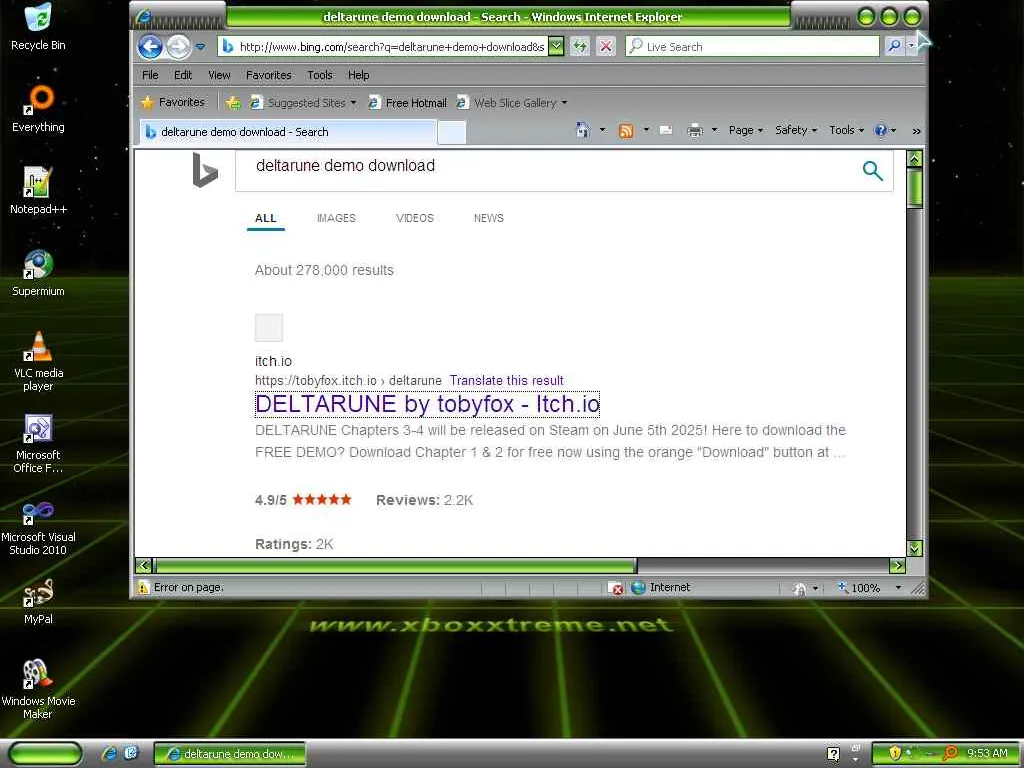Open the Safety dropdown menu
Screen dimensions: 1024x768
coord(795,130)
